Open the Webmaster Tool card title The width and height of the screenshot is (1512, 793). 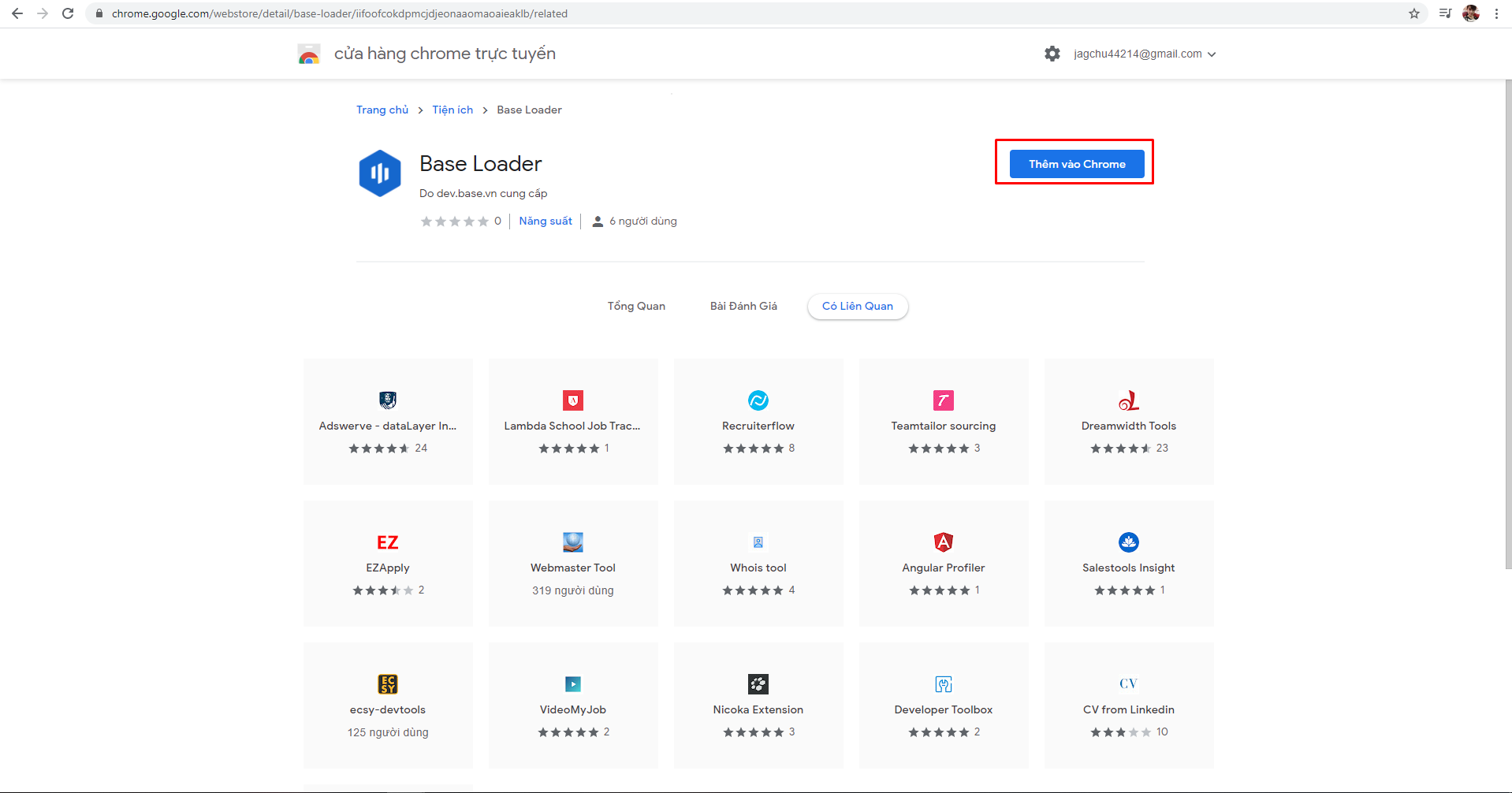coord(573,568)
